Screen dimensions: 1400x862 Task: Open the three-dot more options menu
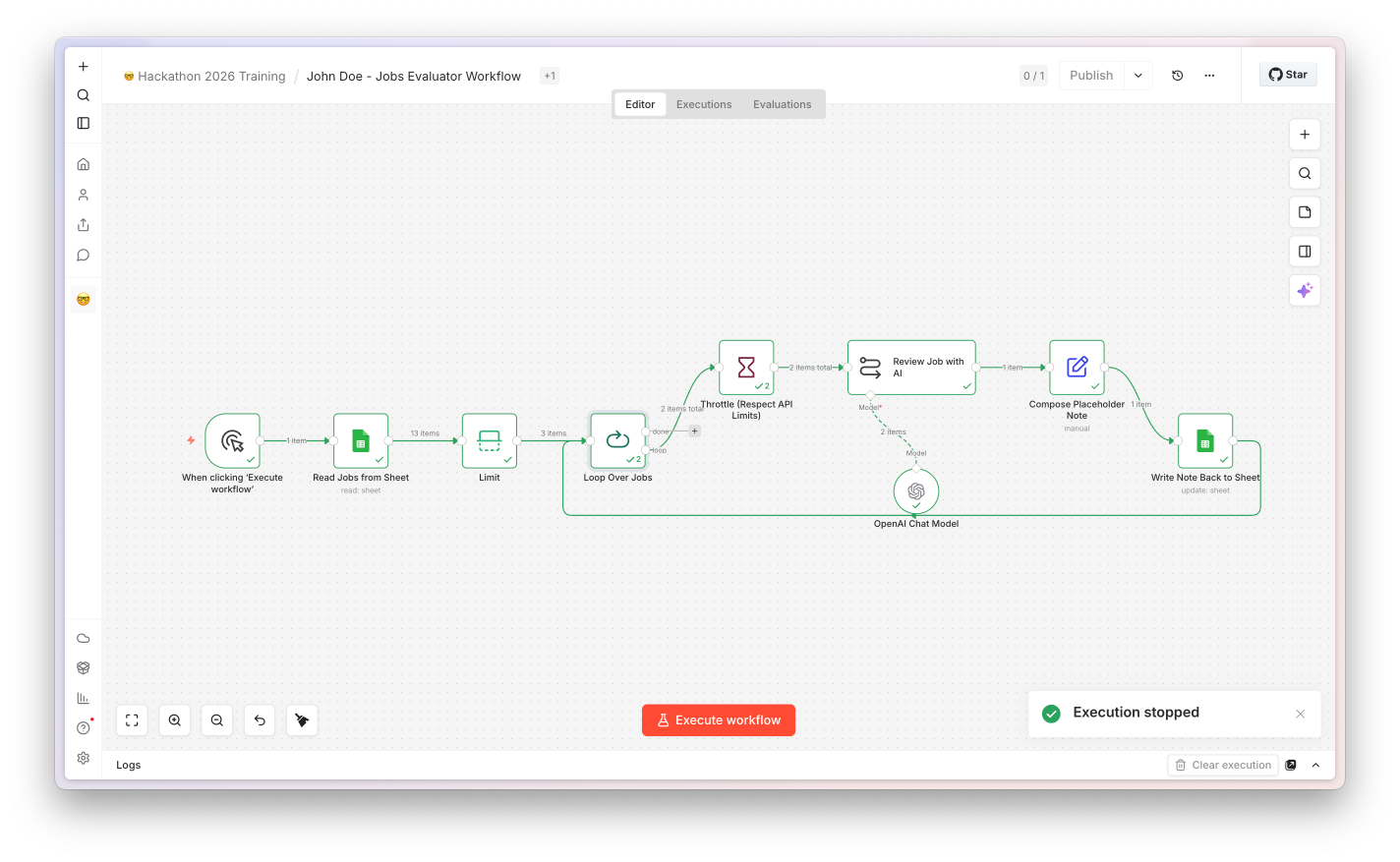point(1209,76)
